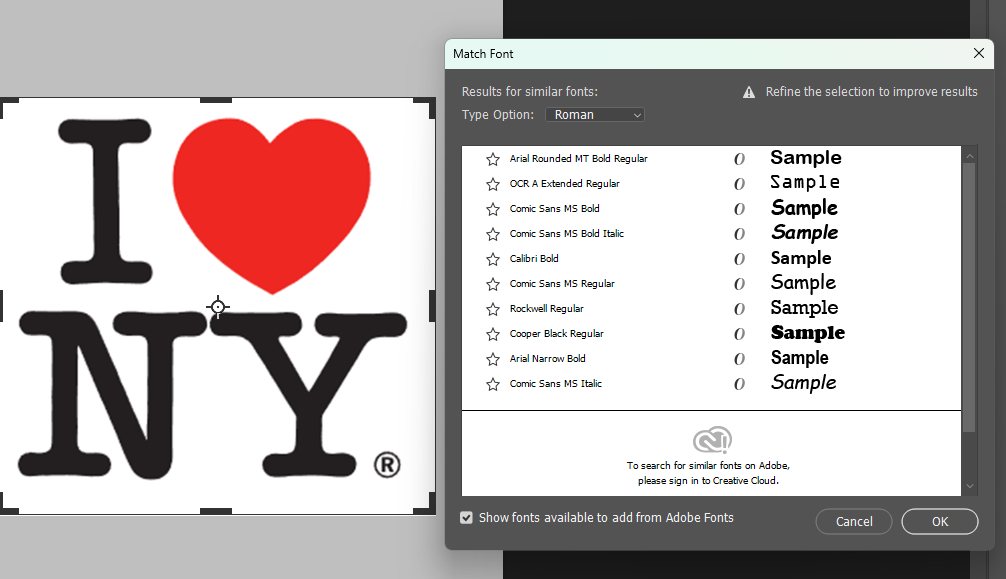Image resolution: width=1006 pixels, height=579 pixels.
Task: Choose Arial Narrow Bold font name
Action: (547, 359)
